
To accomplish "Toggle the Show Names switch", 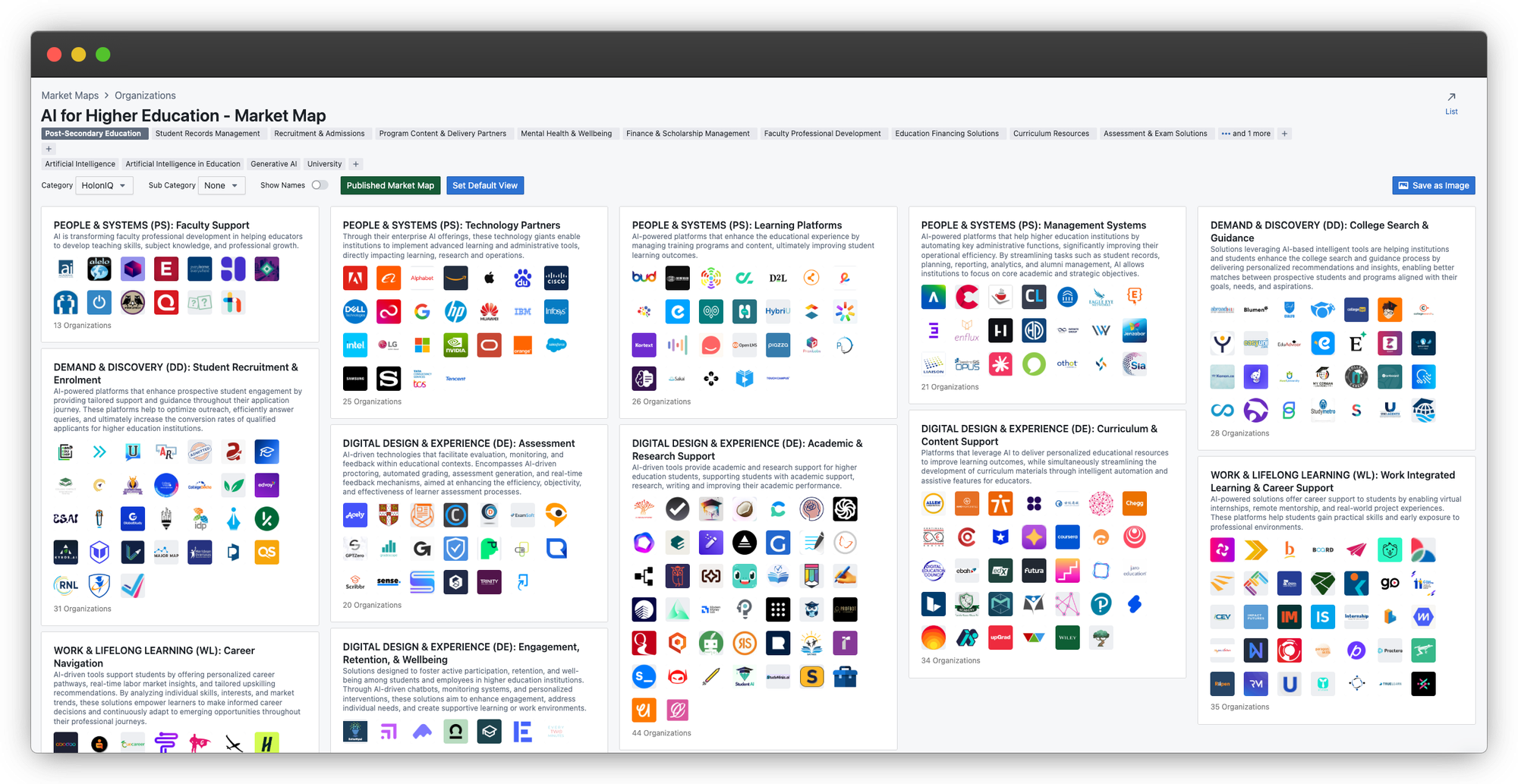I will [320, 185].
